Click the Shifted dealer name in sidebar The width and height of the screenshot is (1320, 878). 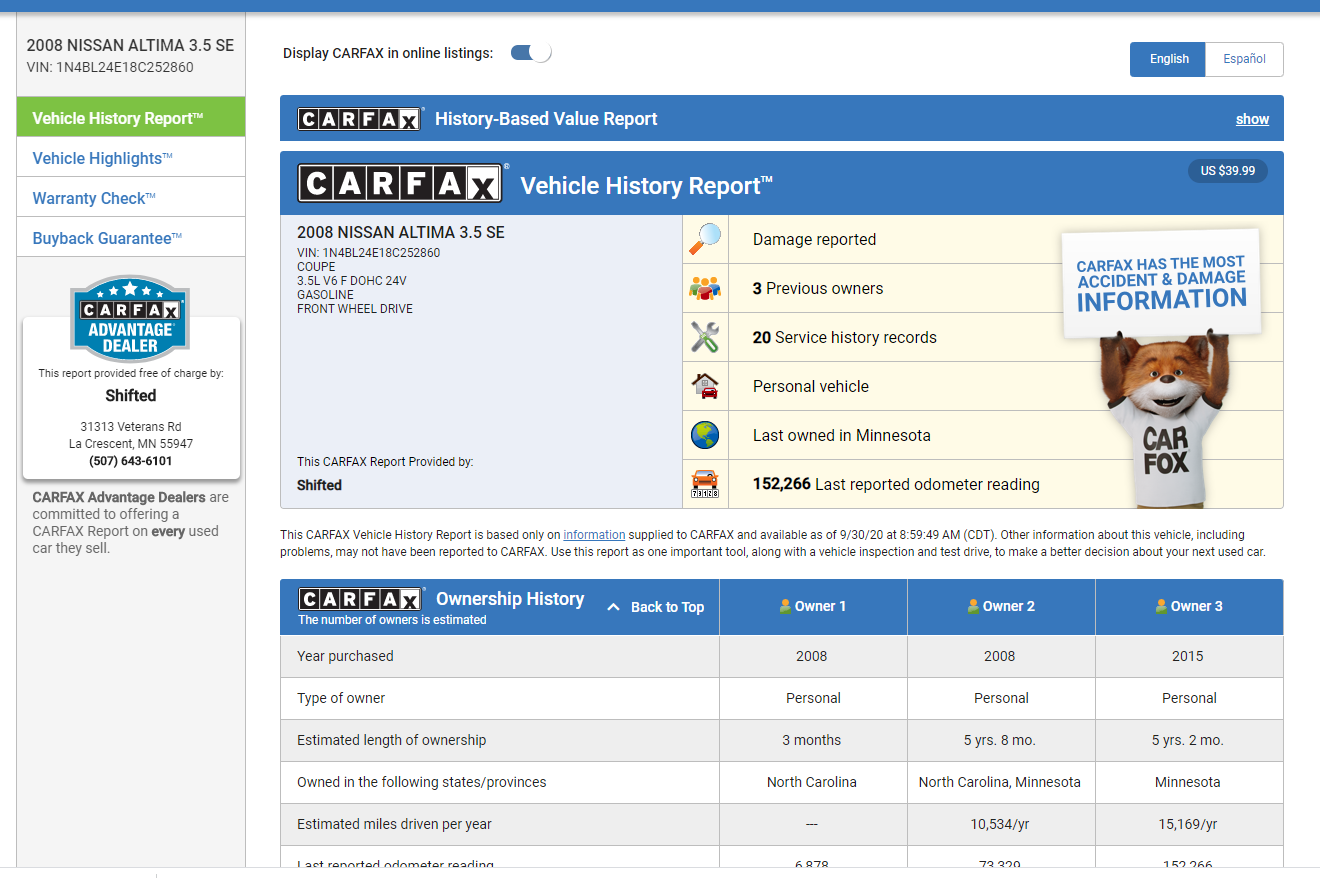click(x=131, y=395)
